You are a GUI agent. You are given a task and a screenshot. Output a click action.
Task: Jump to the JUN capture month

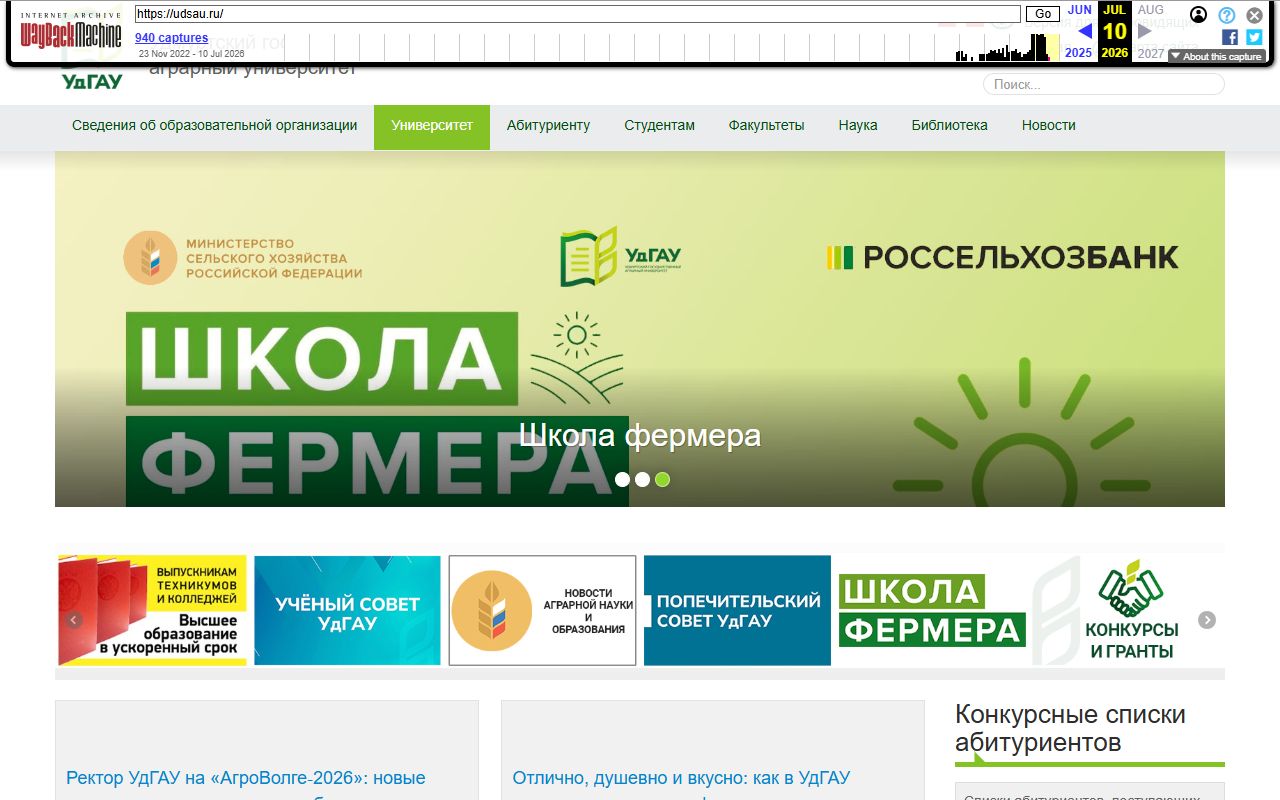(x=1080, y=10)
